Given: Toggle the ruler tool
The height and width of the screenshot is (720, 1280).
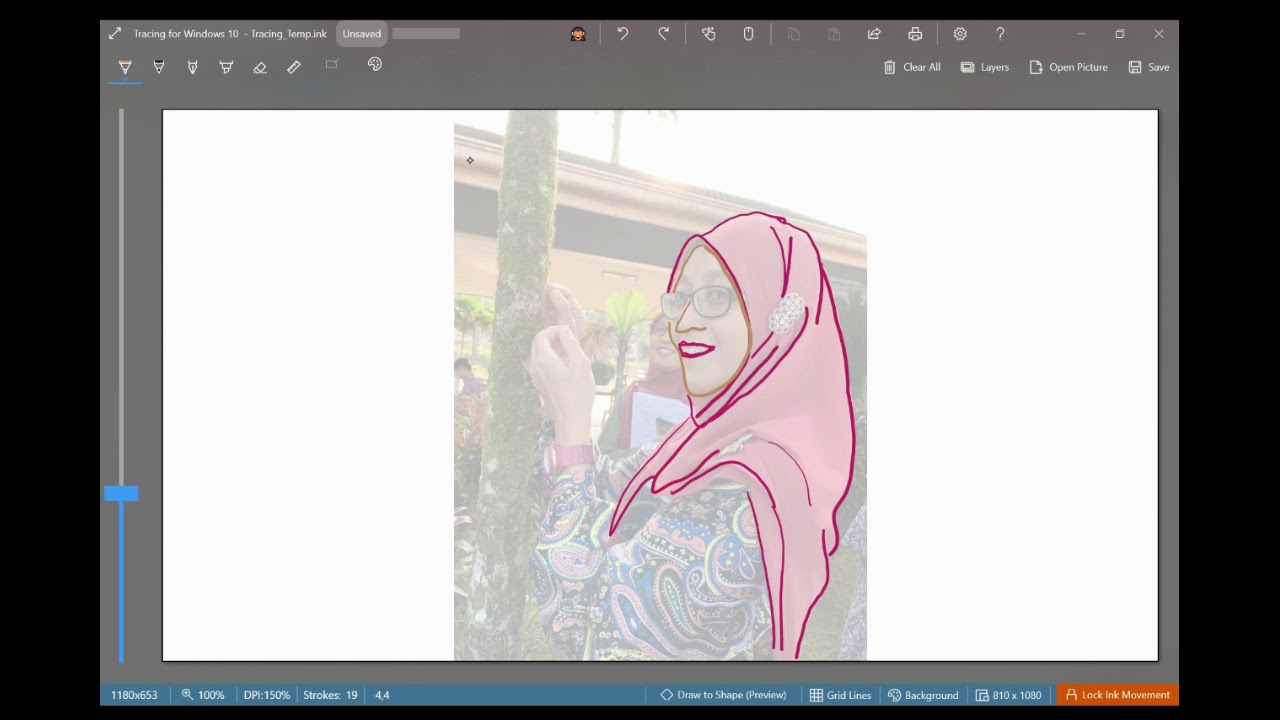Looking at the screenshot, I should [x=294, y=67].
